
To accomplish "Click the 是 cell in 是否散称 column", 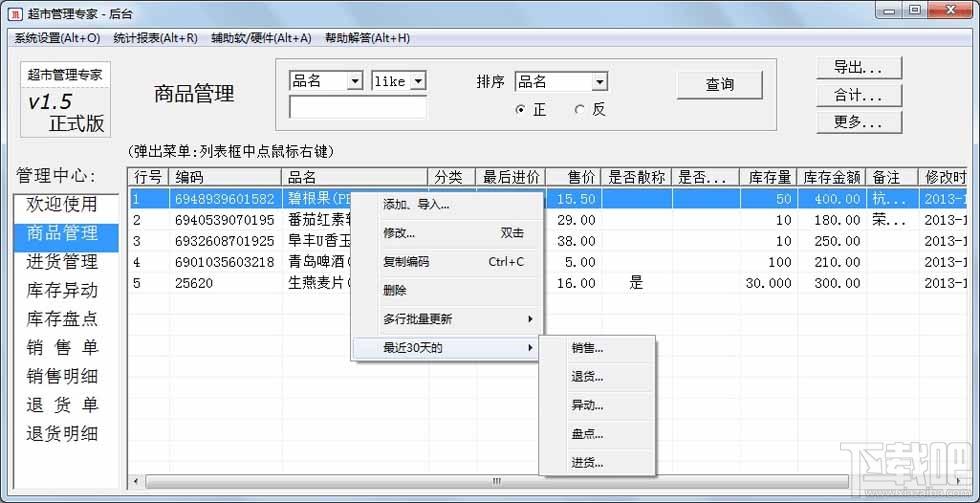I will (636, 283).
